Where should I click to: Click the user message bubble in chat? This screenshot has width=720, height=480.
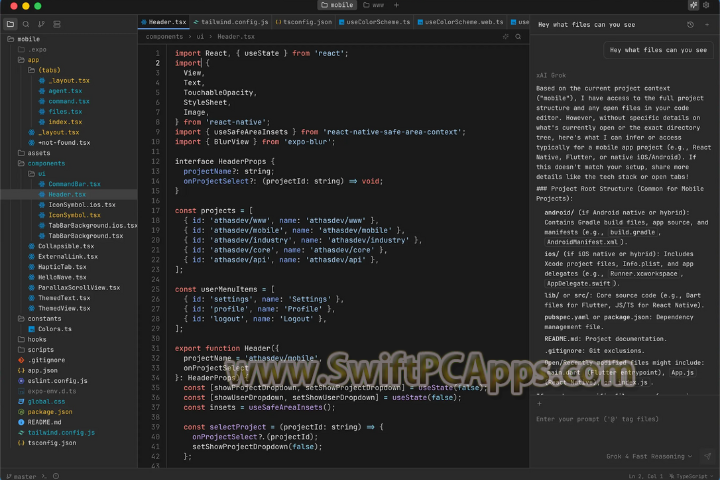658,50
